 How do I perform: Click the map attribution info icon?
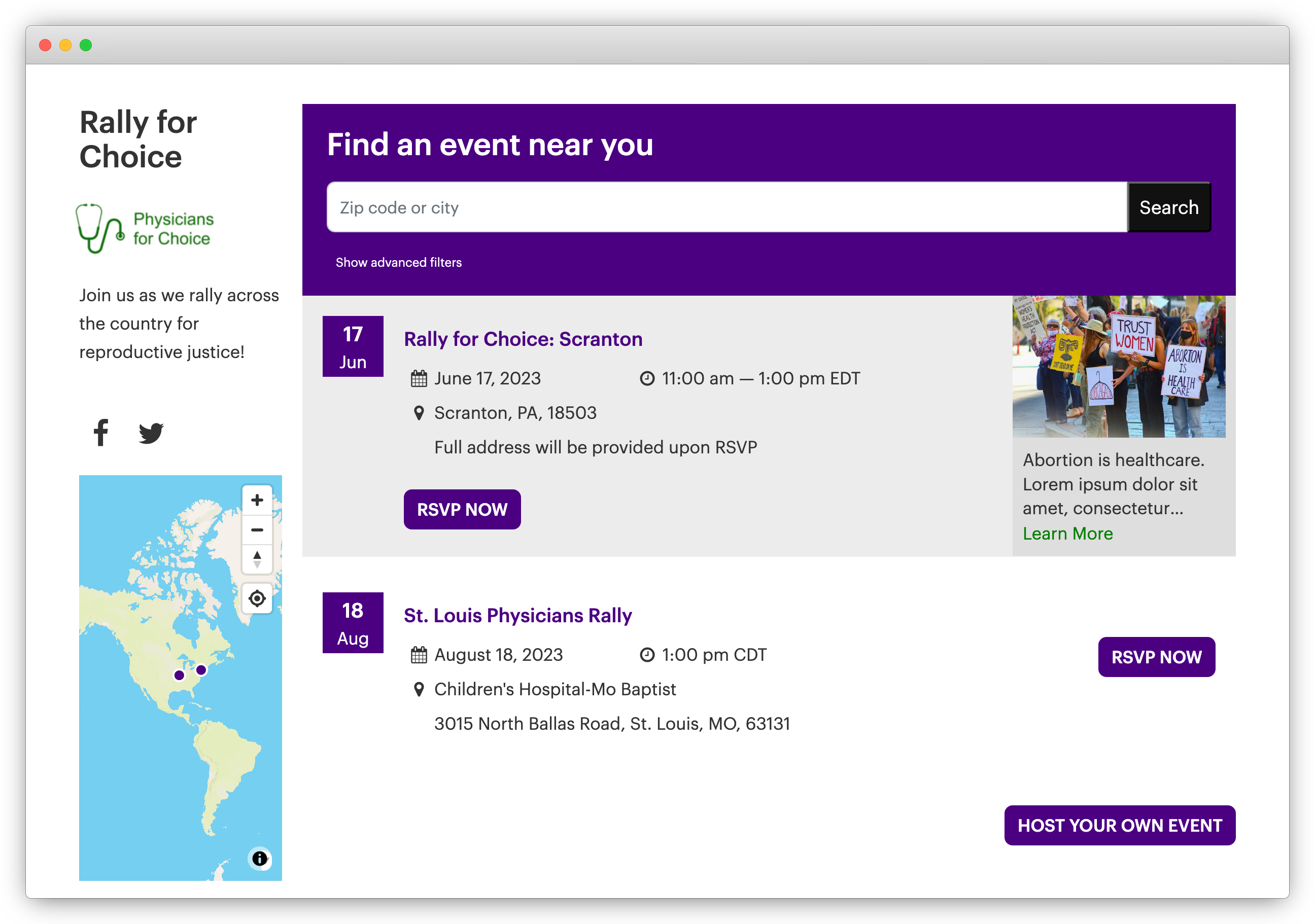[259, 859]
